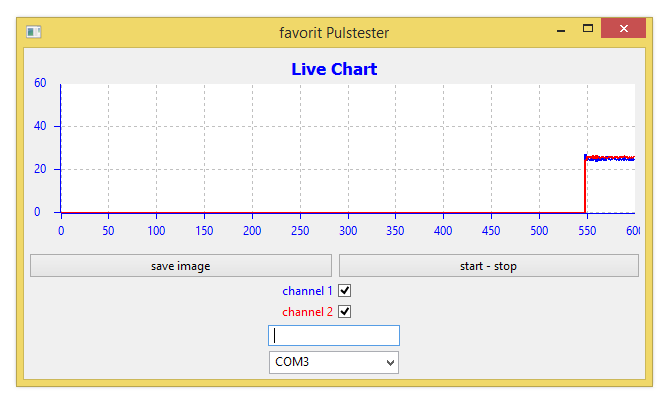670x404 pixels.
Task: Click the y-axis label 20
Action: pos(40,169)
